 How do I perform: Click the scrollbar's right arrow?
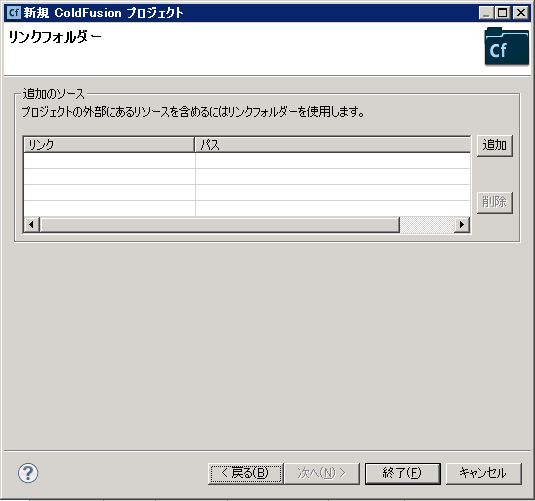coord(462,225)
